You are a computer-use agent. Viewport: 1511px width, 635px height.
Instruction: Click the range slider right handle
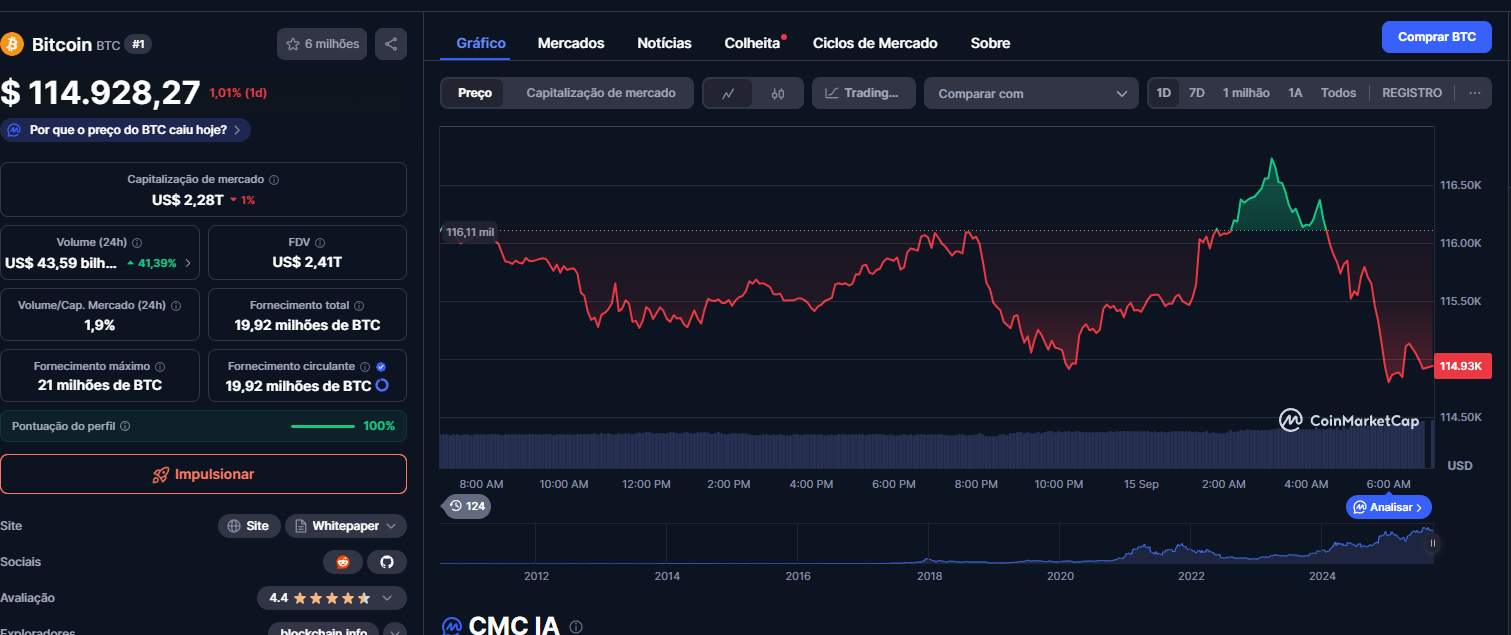(x=1433, y=544)
